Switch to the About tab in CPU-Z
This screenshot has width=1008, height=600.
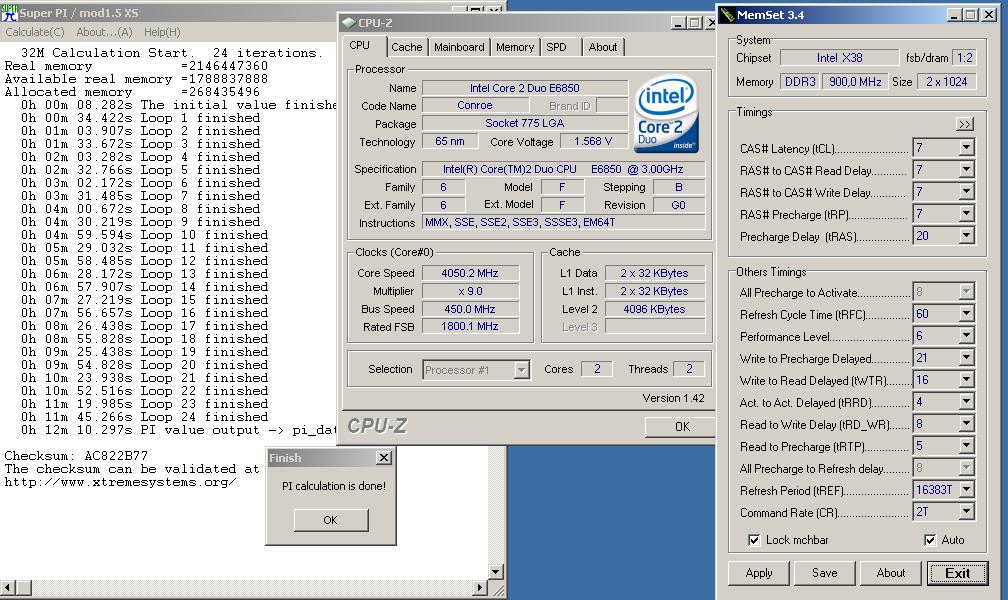(602, 47)
